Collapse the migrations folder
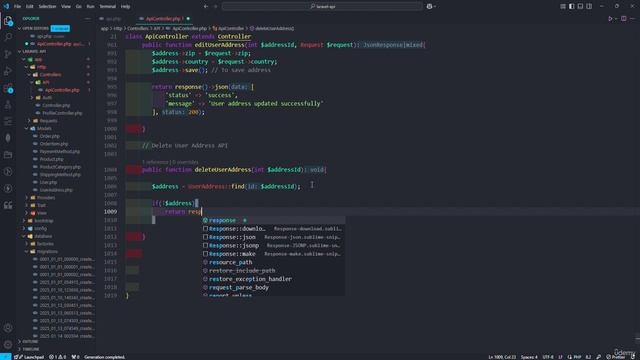Screen dimensions: 640x360 (x=47, y=252)
